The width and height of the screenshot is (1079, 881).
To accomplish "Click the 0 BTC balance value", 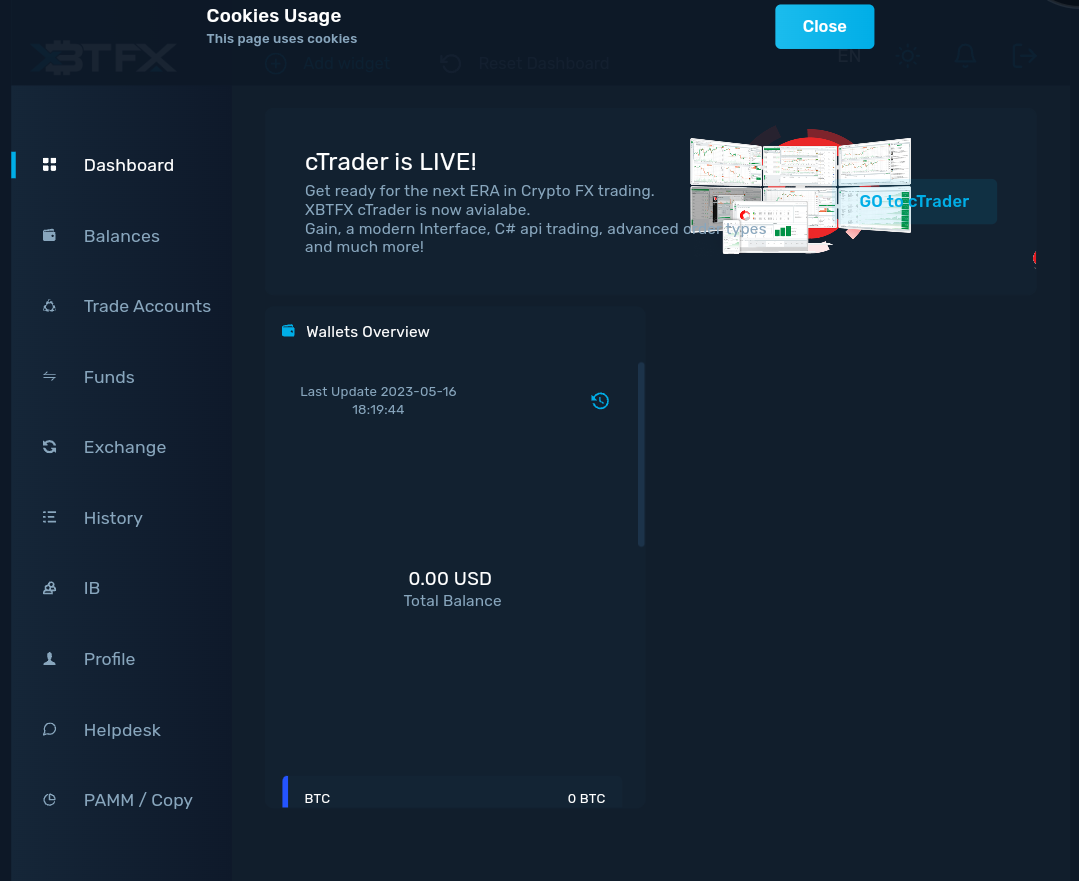I will (586, 798).
